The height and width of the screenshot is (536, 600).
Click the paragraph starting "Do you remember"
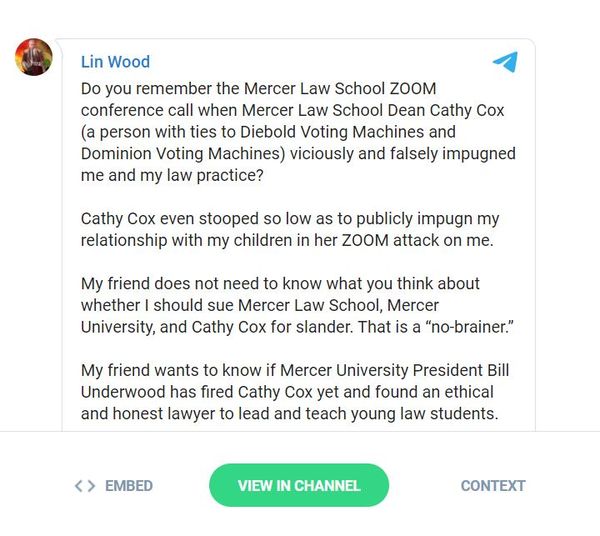(x=298, y=132)
